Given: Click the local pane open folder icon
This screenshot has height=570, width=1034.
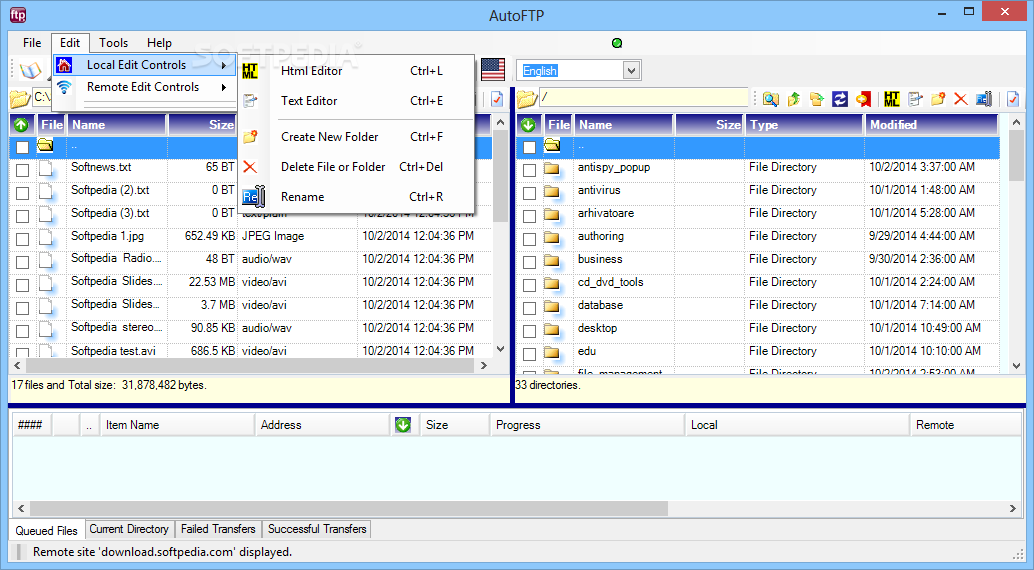Looking at the screenshot, I should pos(20,99).
